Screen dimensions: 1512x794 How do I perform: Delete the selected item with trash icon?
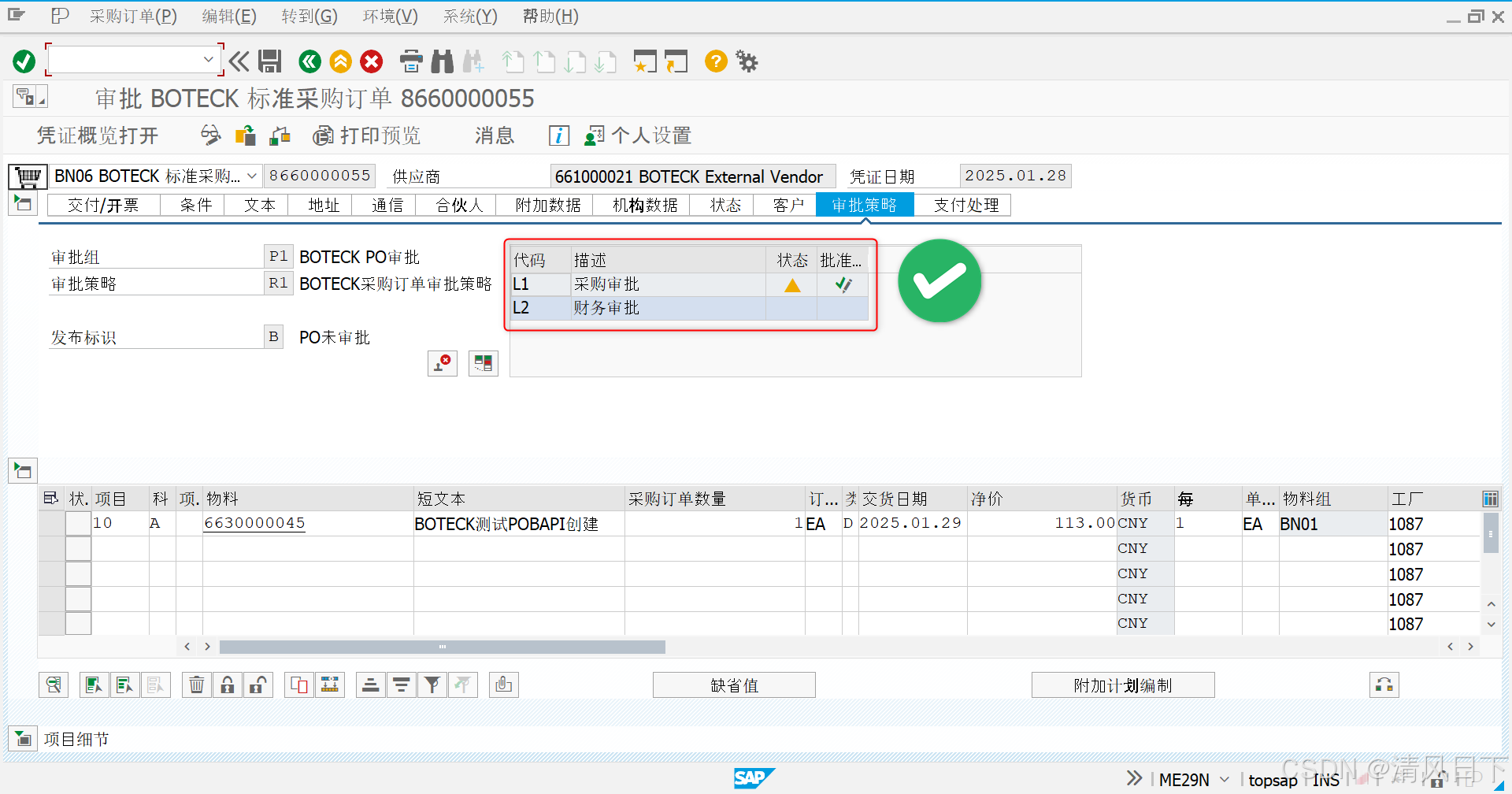(196, 685)
